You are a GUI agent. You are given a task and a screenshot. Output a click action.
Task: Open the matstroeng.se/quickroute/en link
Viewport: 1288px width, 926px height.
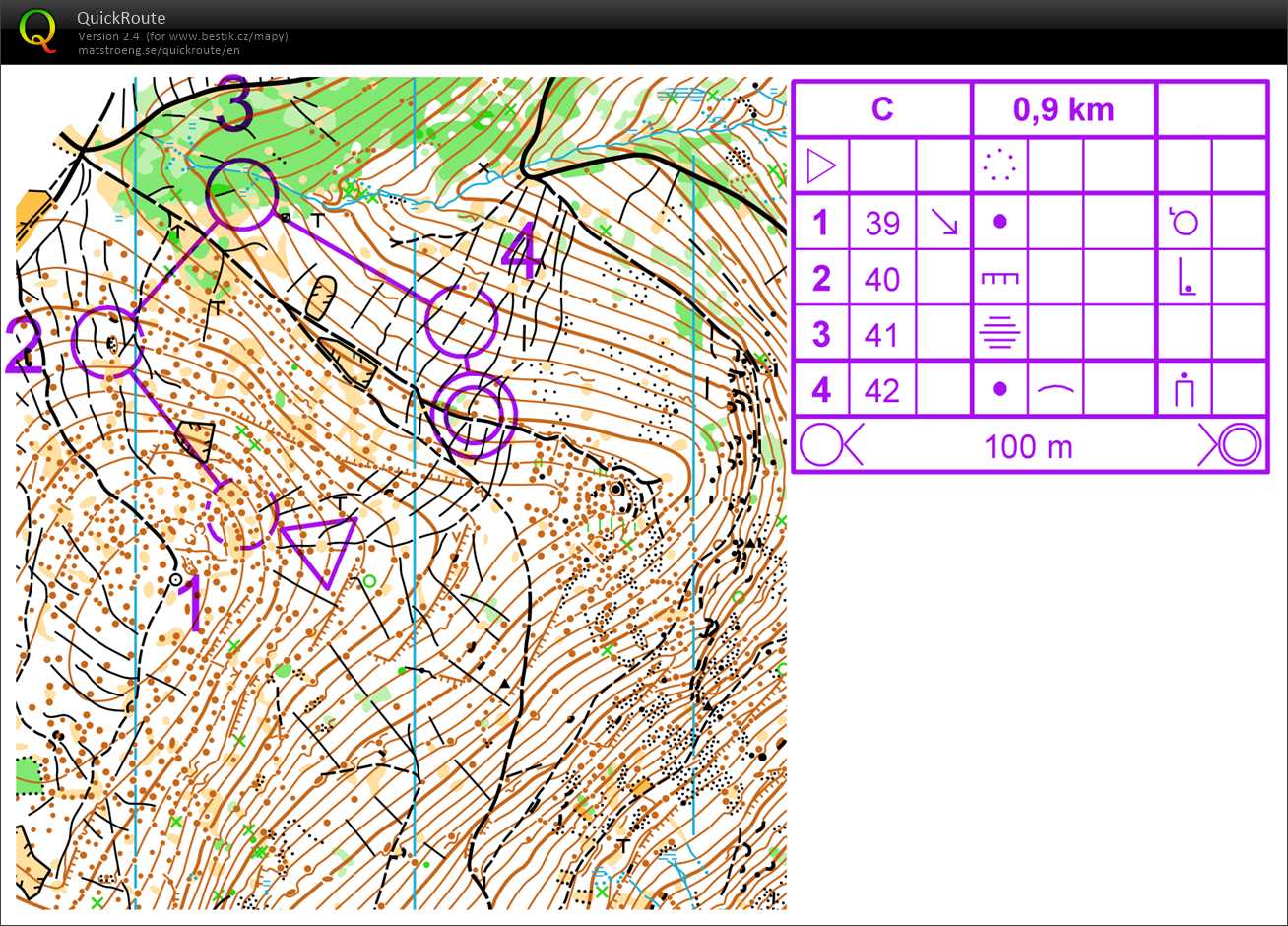tap(159, 50)
